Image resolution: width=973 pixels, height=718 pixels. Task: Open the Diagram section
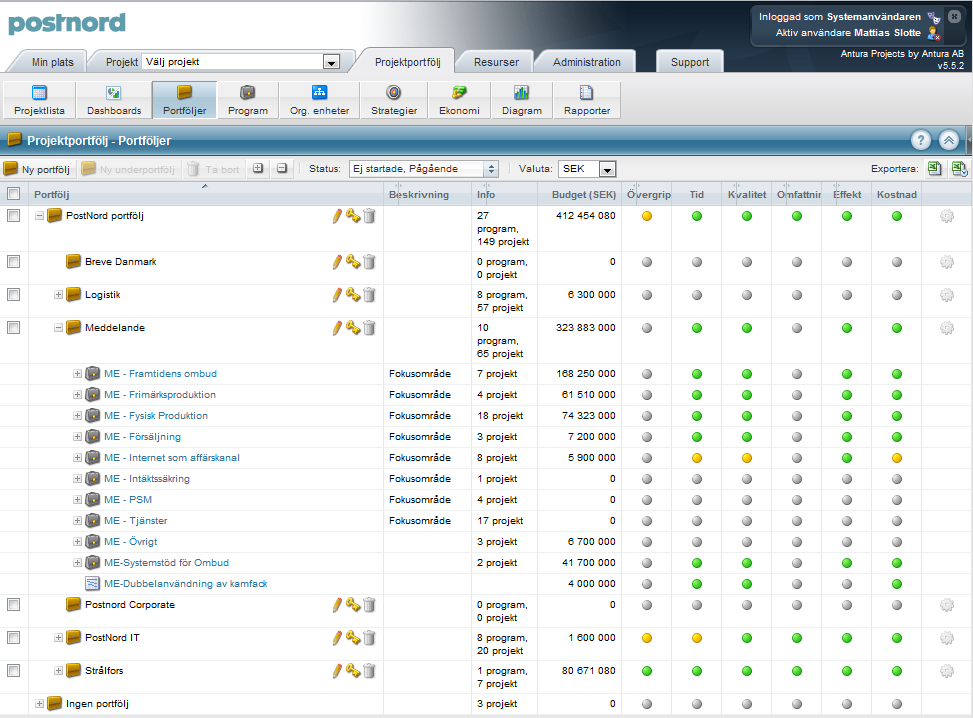522,99
